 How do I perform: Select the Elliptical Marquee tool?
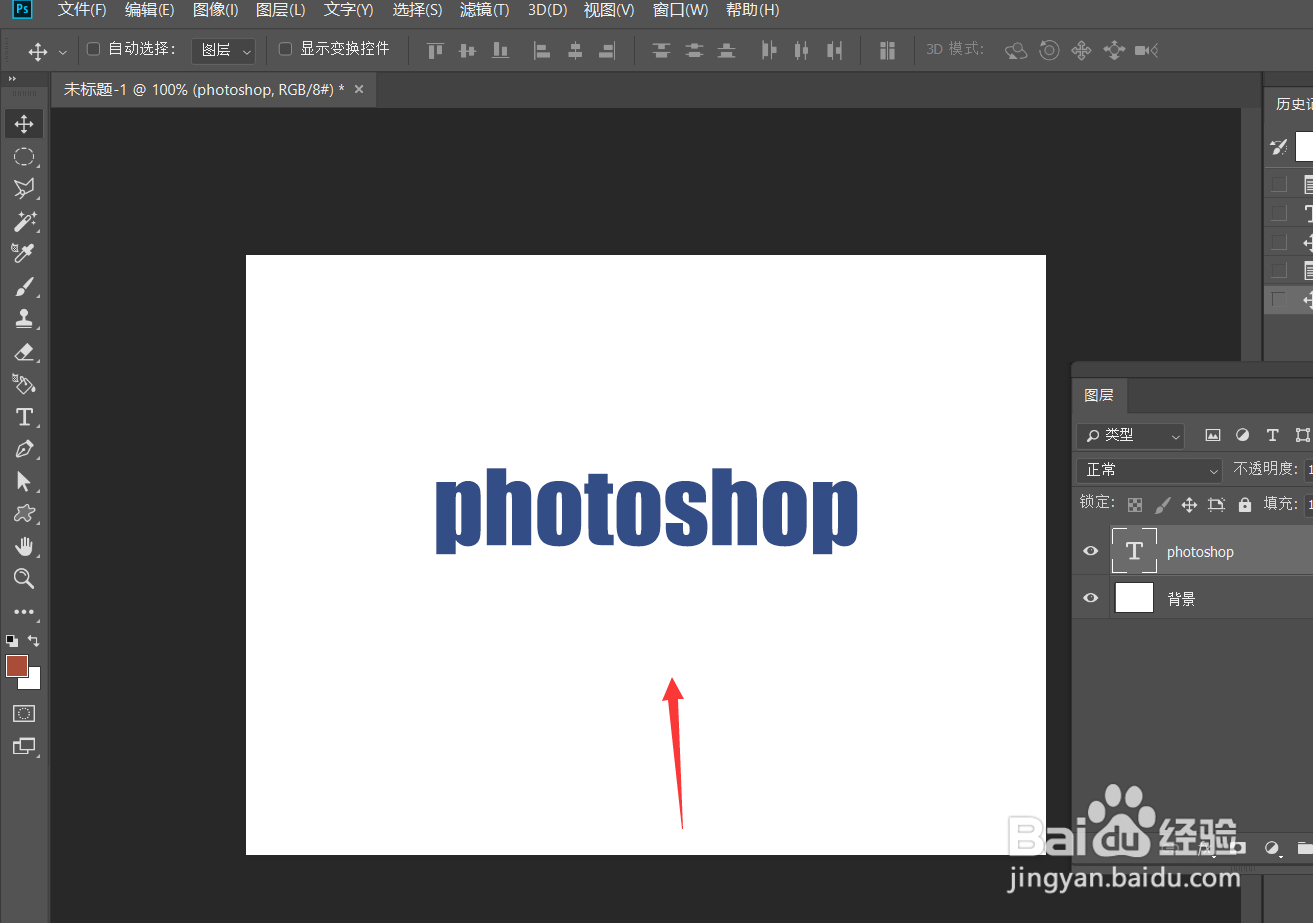click(24, 157)
